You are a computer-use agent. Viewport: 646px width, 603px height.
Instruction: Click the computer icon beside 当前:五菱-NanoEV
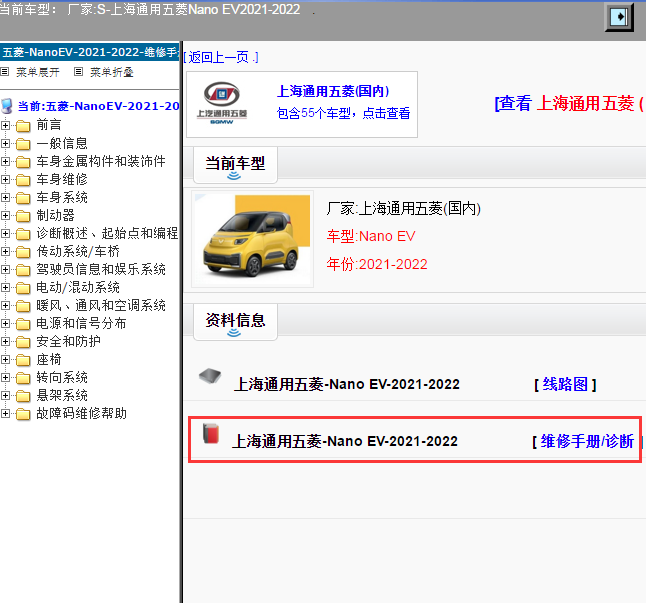(7, 106)
